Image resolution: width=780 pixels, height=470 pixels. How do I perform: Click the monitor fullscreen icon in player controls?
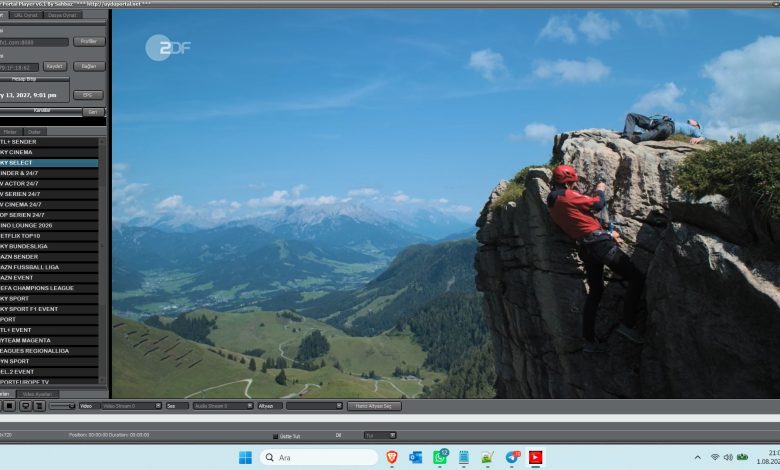click(x=25, y=406)
